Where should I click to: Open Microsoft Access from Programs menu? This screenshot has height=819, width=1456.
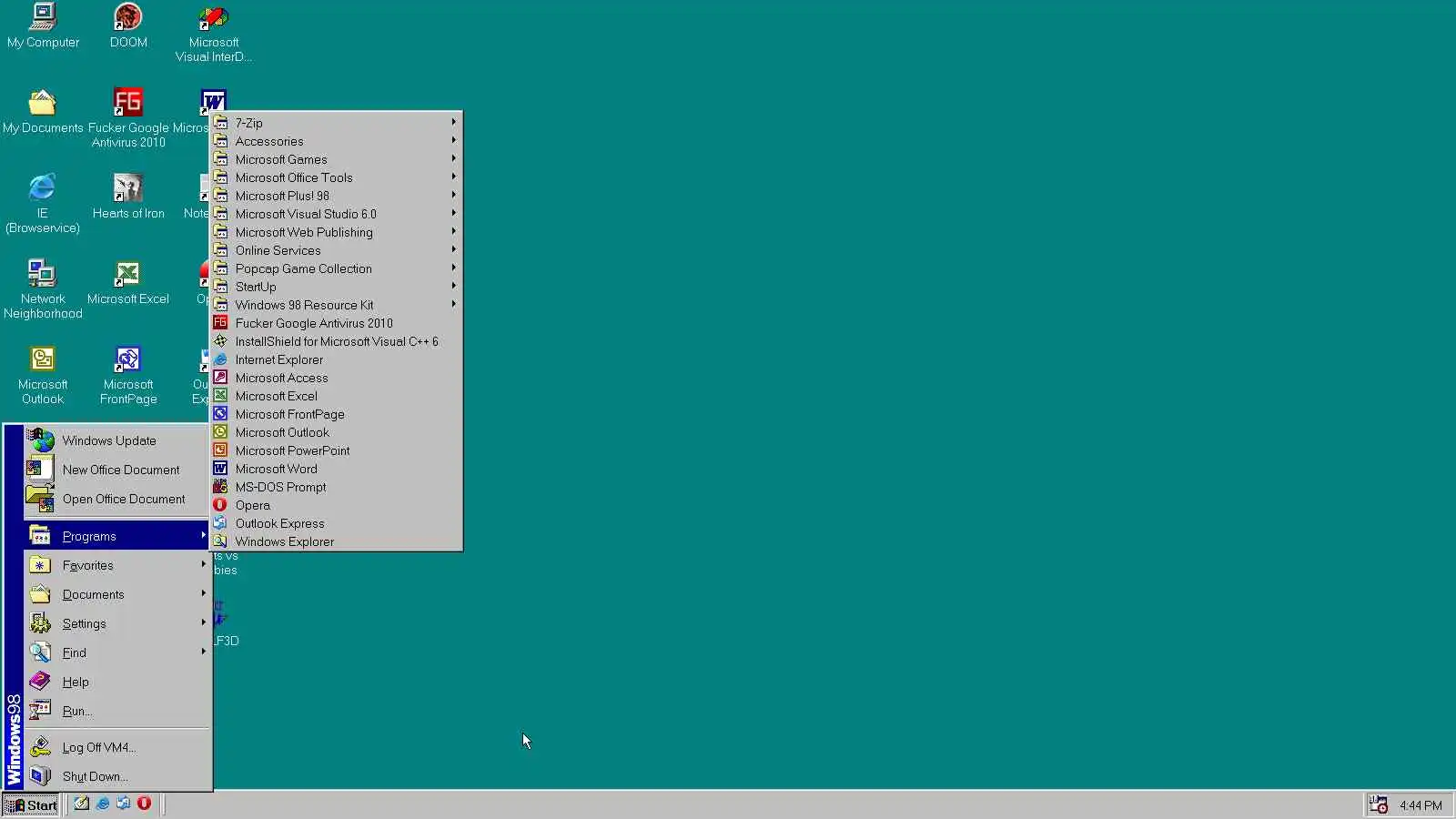[x=336, y=378]
